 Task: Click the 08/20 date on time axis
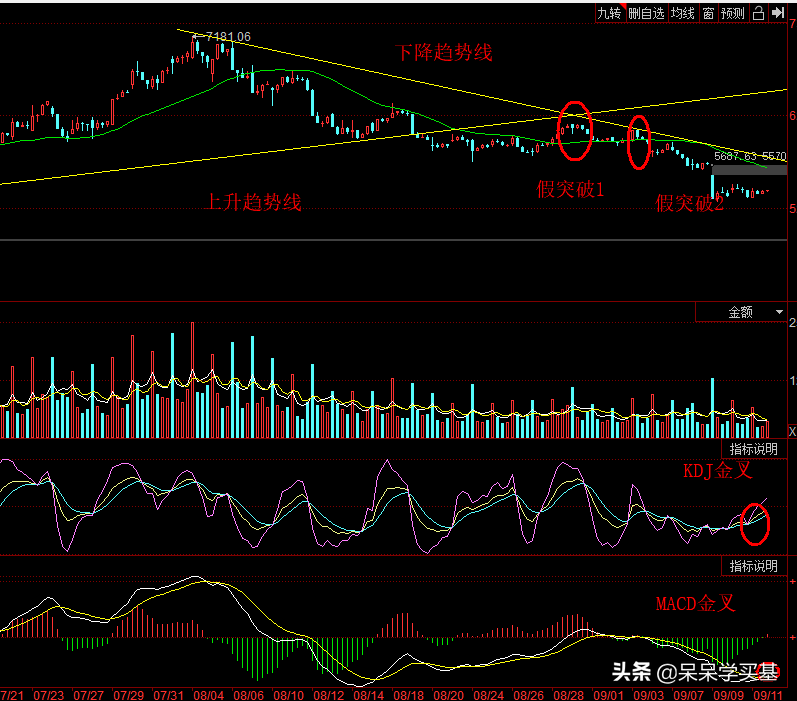pos(448,695)
